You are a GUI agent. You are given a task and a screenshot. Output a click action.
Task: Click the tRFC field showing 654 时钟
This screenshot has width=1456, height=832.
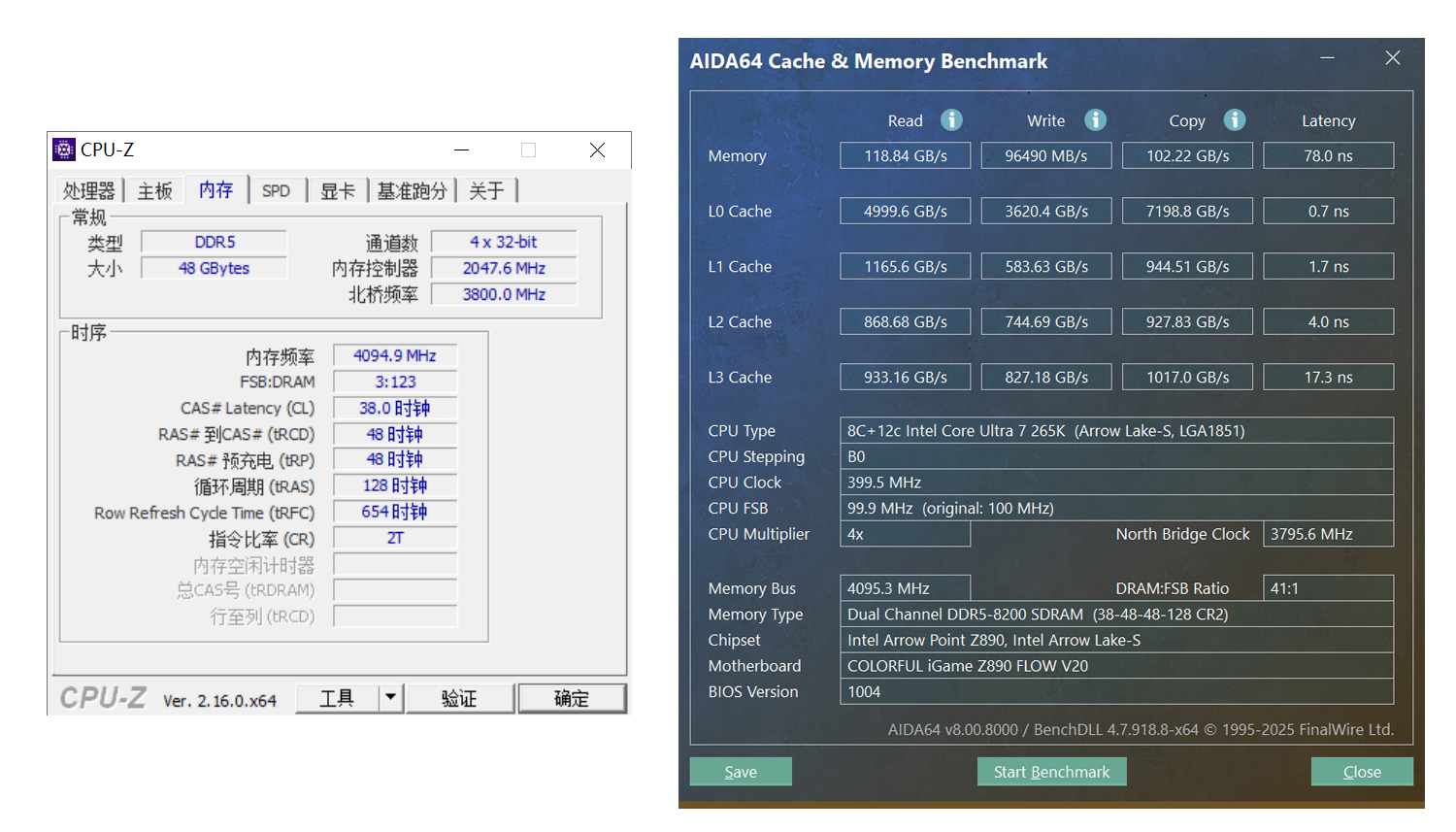pyautogui.click(x=395, y=512)
